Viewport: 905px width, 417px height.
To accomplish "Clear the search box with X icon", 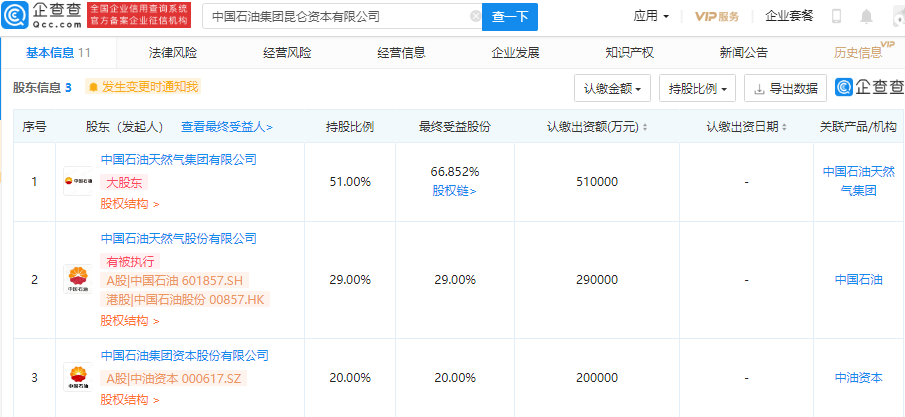I will 476,17.
